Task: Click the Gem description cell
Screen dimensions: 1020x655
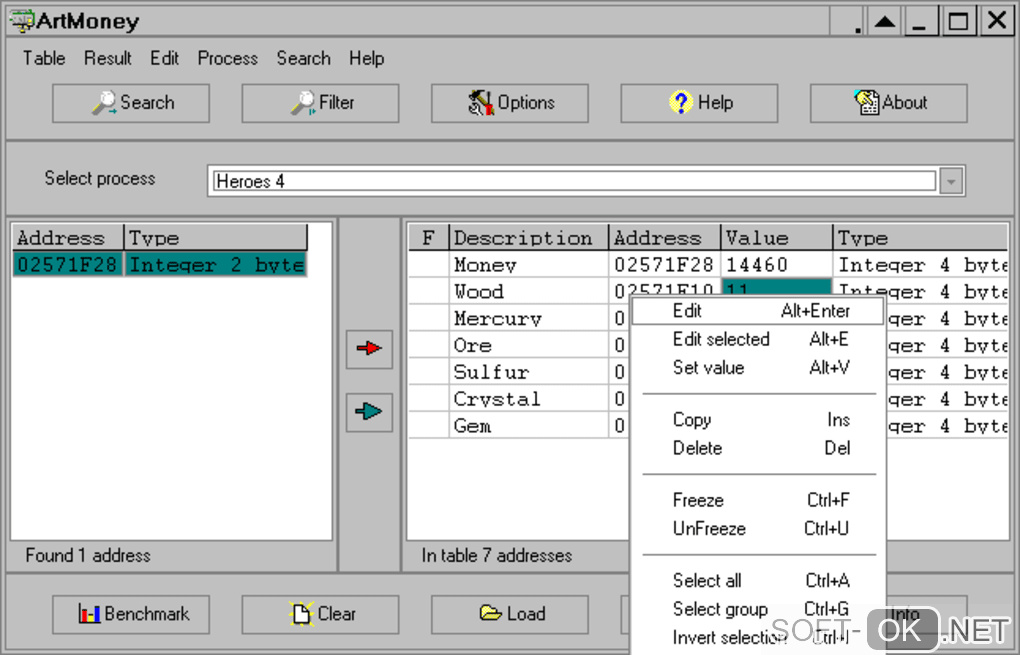Action: [528, 426]
